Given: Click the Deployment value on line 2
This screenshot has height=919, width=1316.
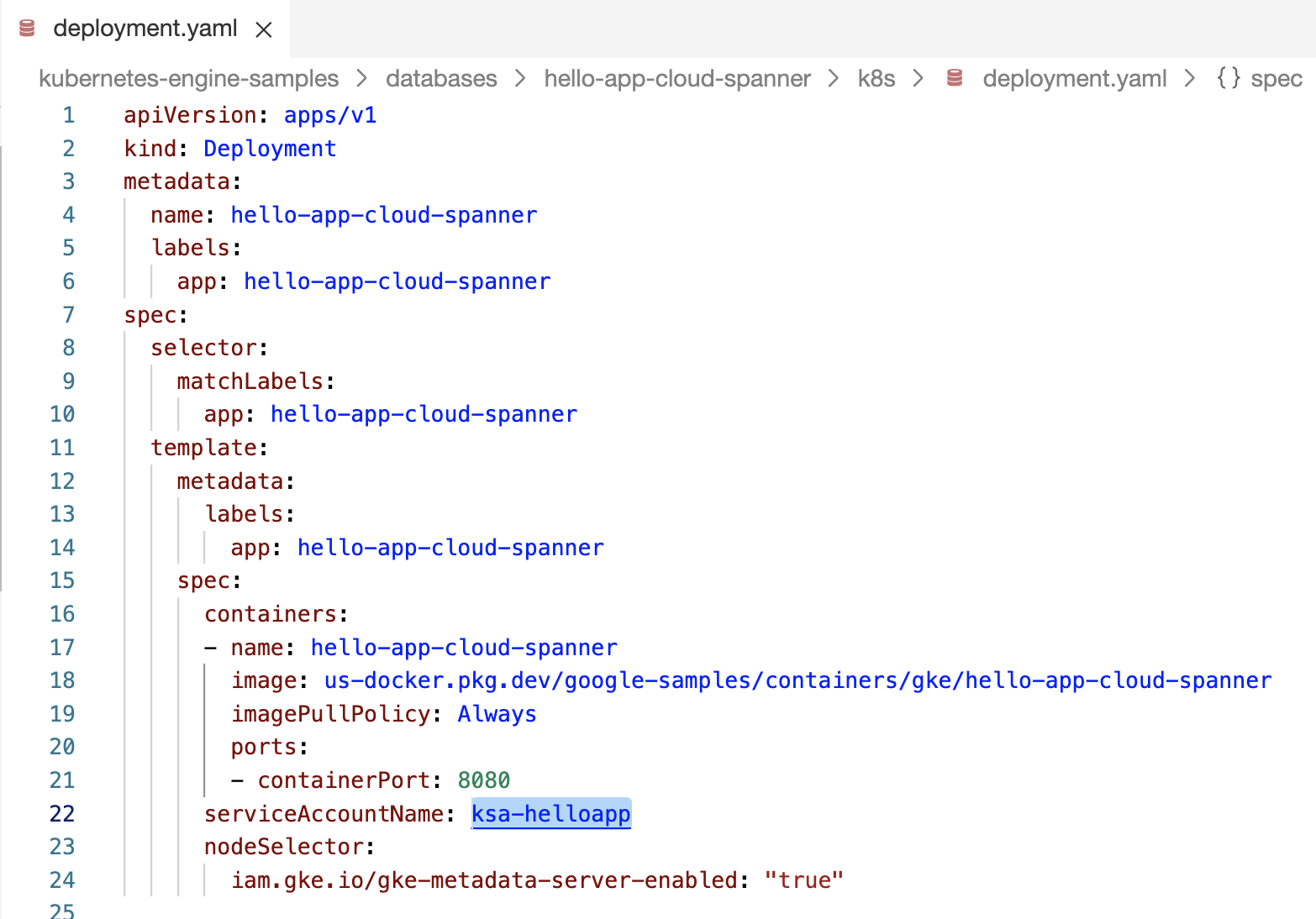Looking at the screenshot, I should pyautogui.click(x=269, y=148).
